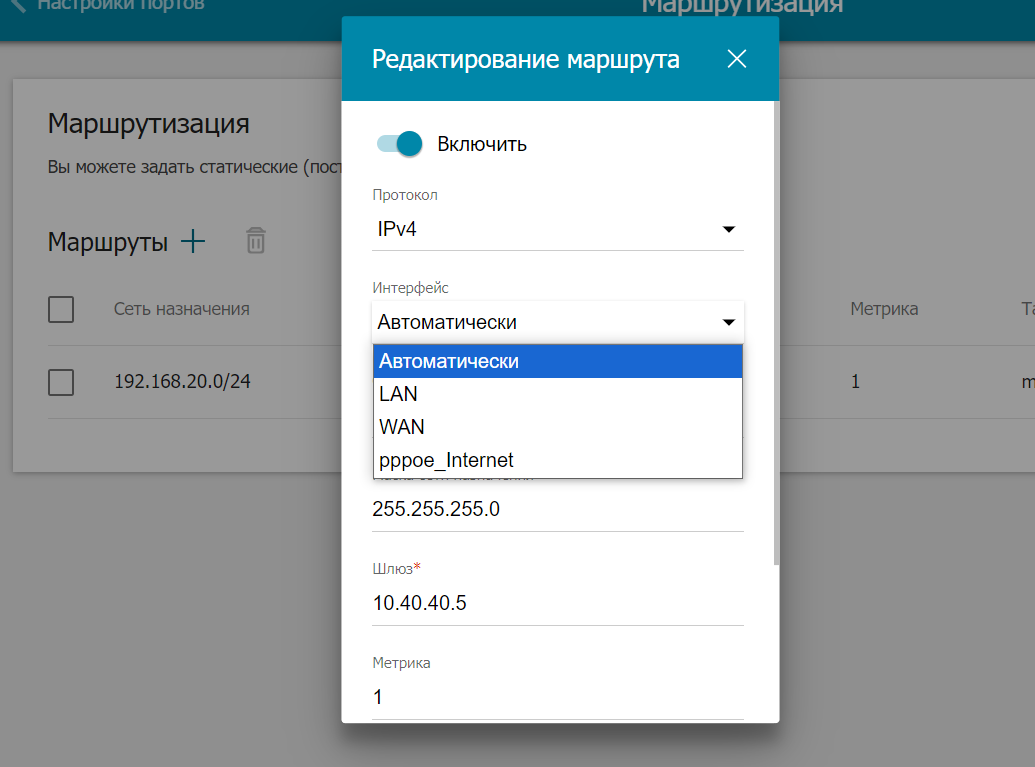
Task: Click the Шлюз field 10.40.40.5
Action: click(x=558, y=603)
